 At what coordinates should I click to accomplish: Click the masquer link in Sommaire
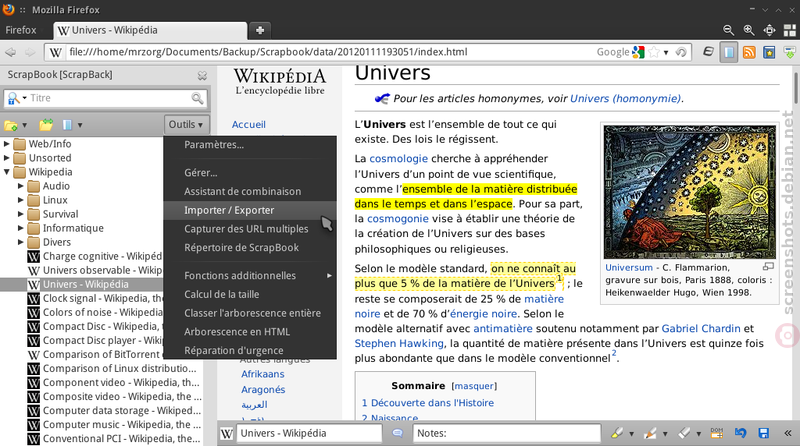click(x=474, y=386)
